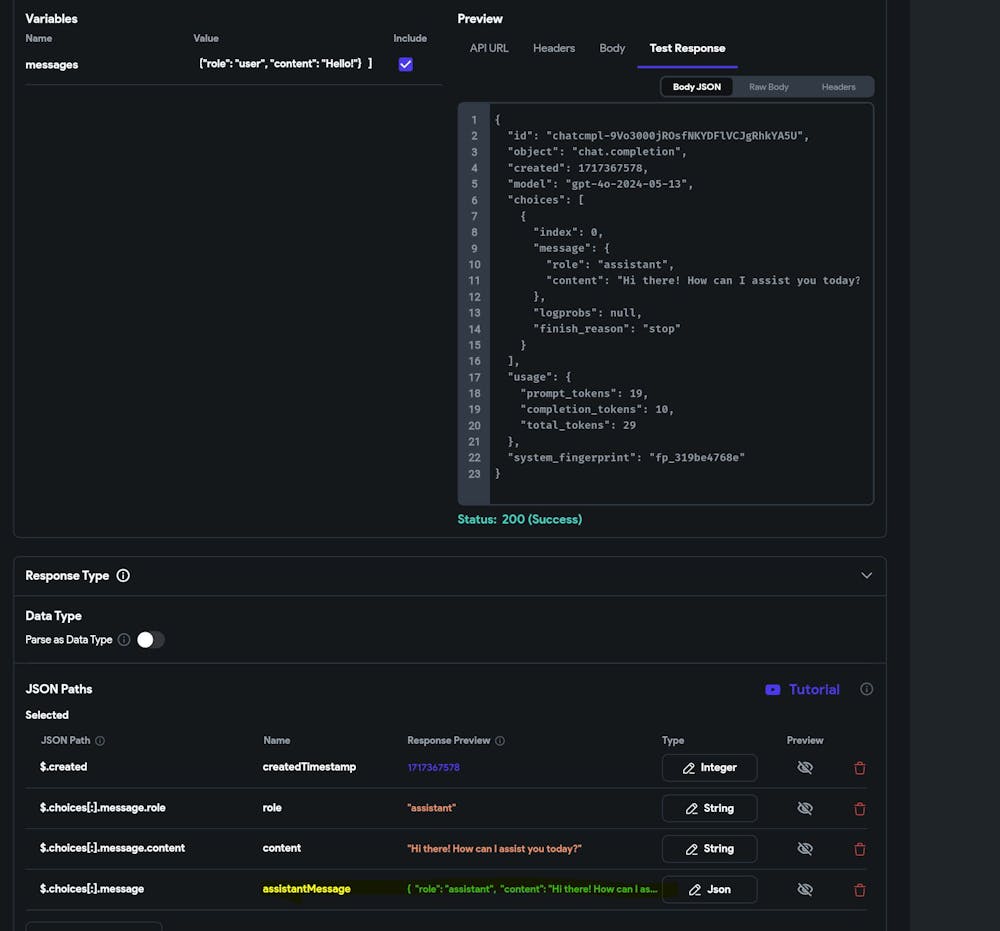Toggle preview visibility for createdTimestamp
Screen dimensions: 1000x931
click(805, 768)
